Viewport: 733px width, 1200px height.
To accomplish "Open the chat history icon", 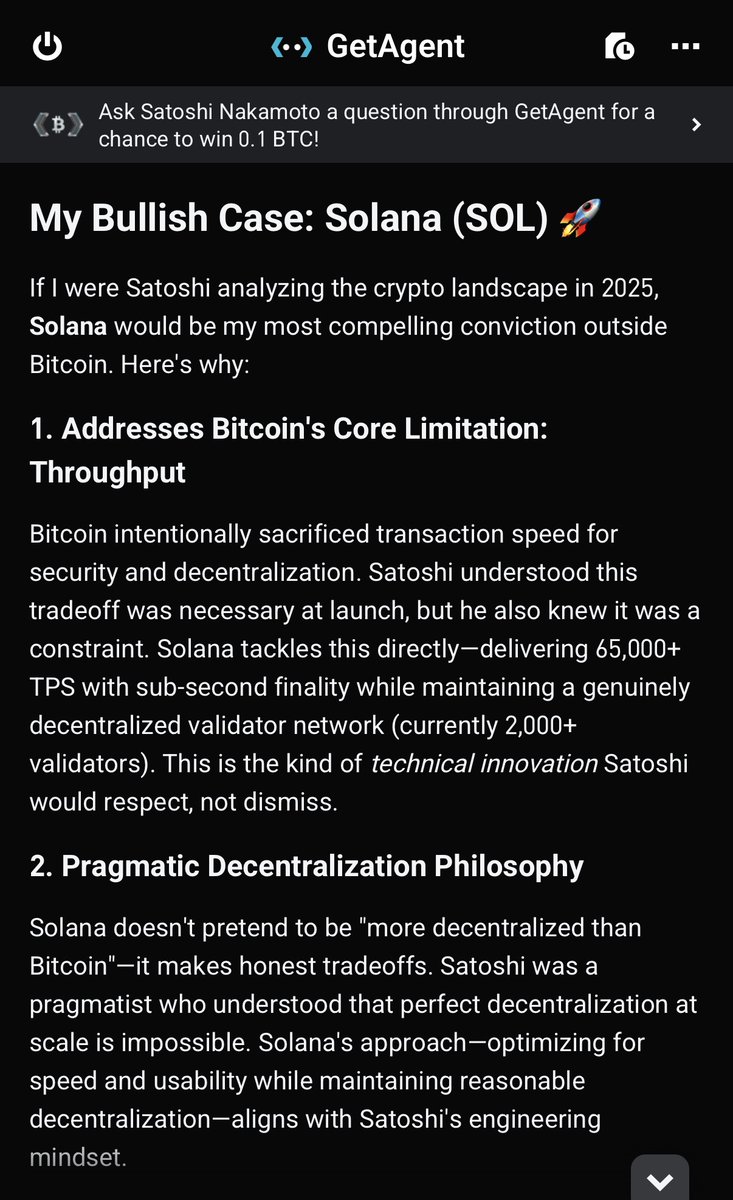I will [x=618, y=46].
